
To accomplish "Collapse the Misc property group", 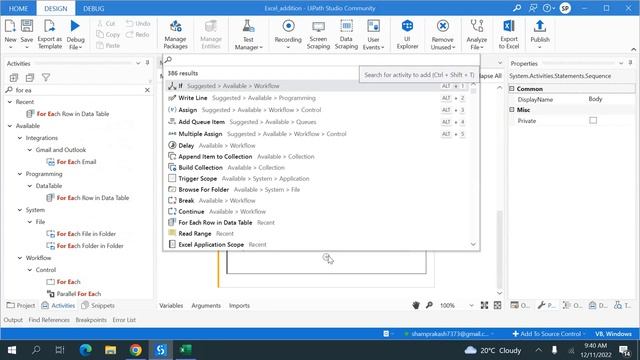I will (x=512, y=110).
